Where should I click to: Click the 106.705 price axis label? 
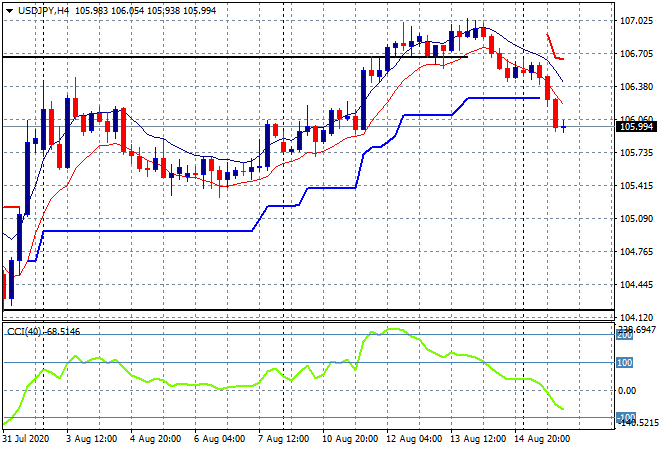636,53
